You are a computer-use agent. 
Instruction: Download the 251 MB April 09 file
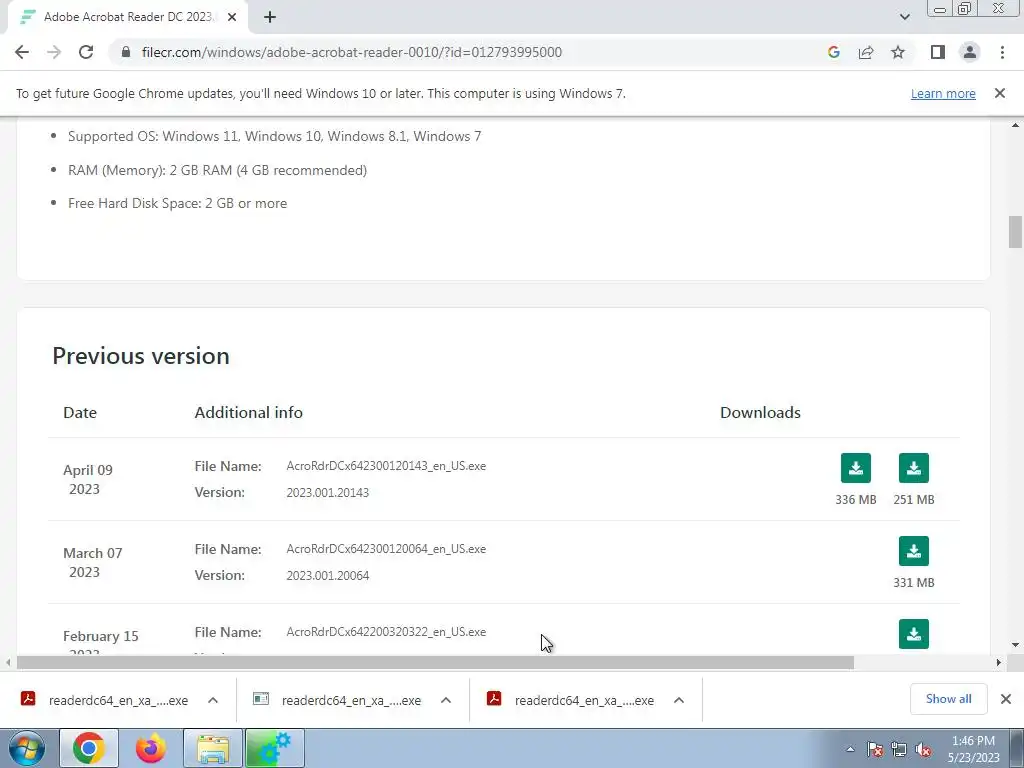point(914,468)
